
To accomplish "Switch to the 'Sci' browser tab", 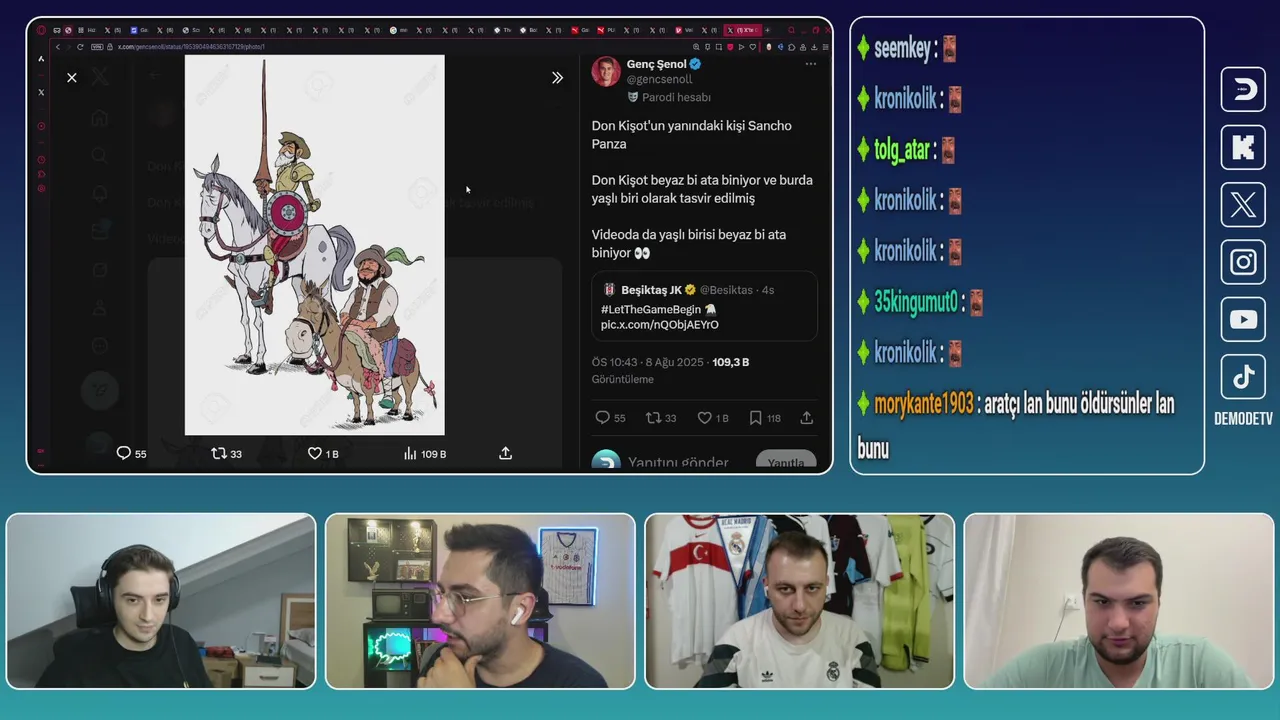I will (191, 30).
